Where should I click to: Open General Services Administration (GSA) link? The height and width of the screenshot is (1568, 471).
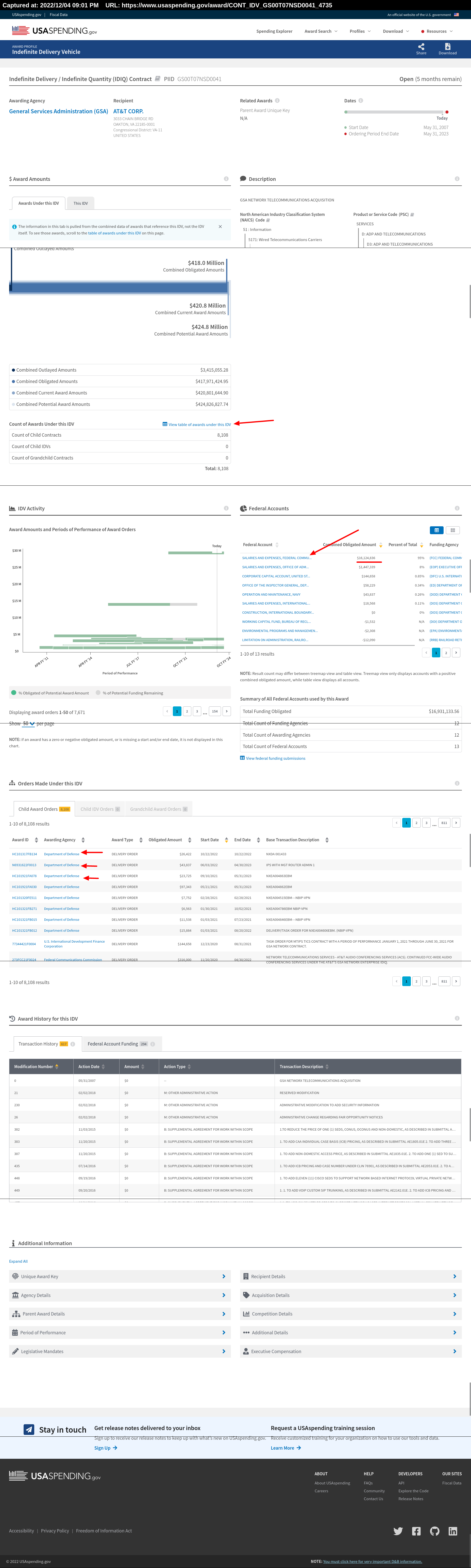point(58,112)
